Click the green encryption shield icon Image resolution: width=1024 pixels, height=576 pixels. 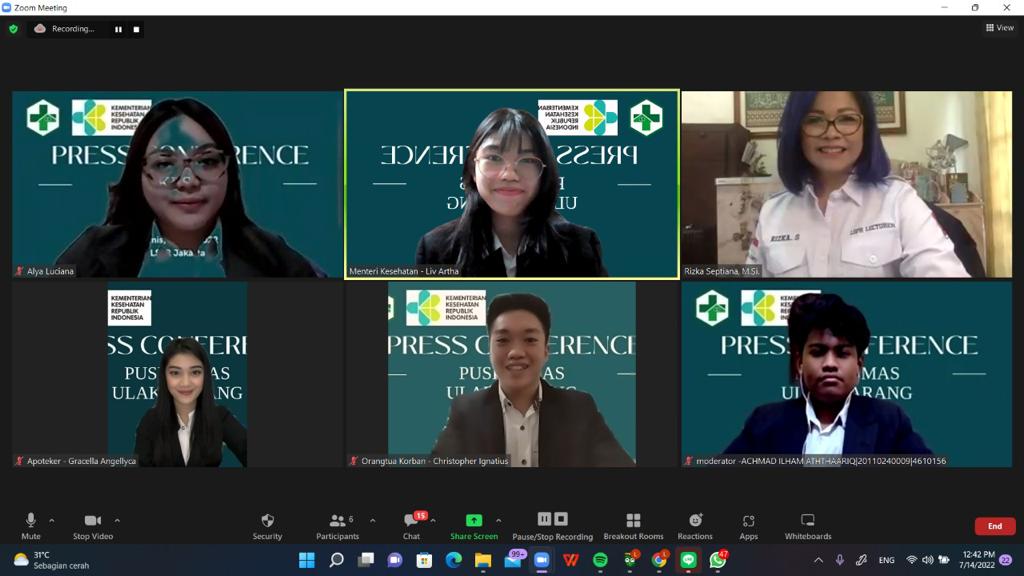pyautogui.click(x=13, y=29)
